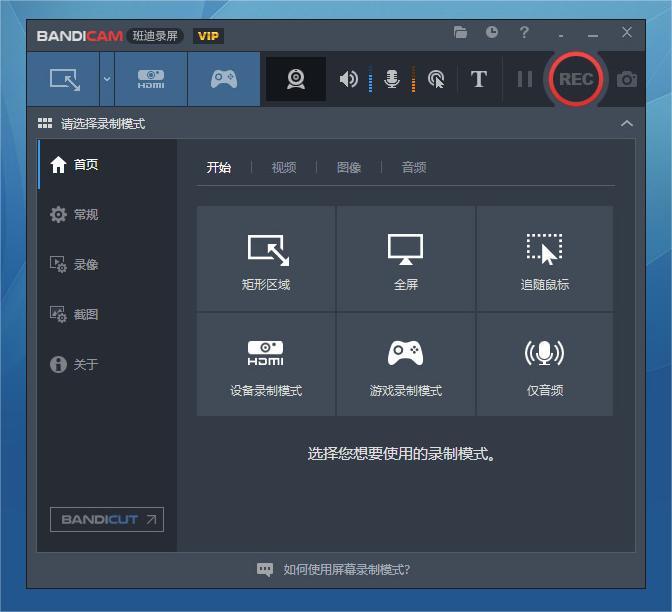
Task: Open the output folder icon
Action: point(460,33)
